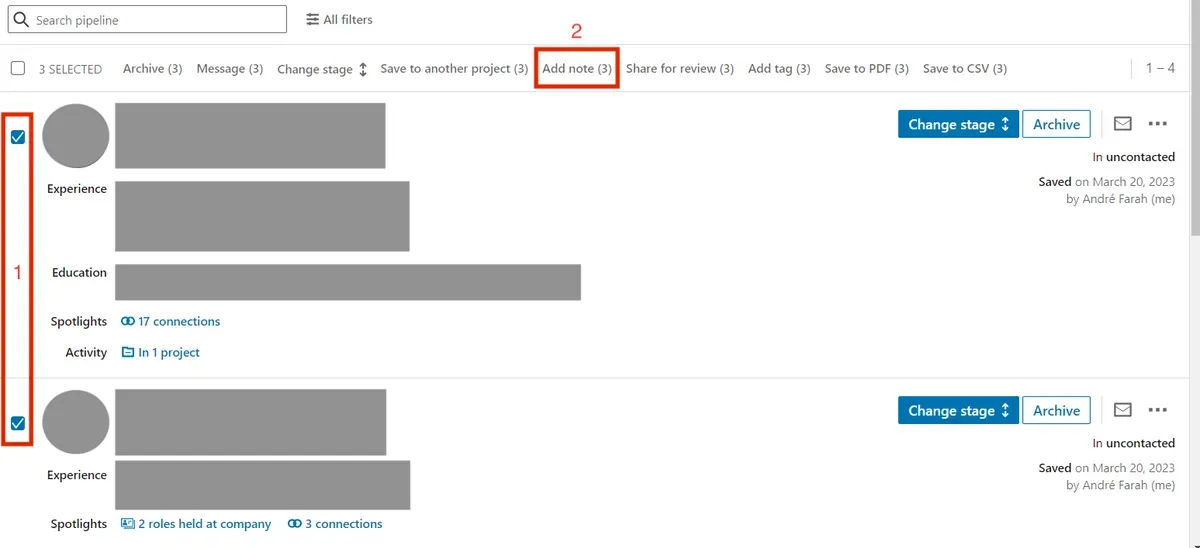The height and width of the screenshot is (548, 1200).
Task: Click Add note (3)
Action: (577, 68)
